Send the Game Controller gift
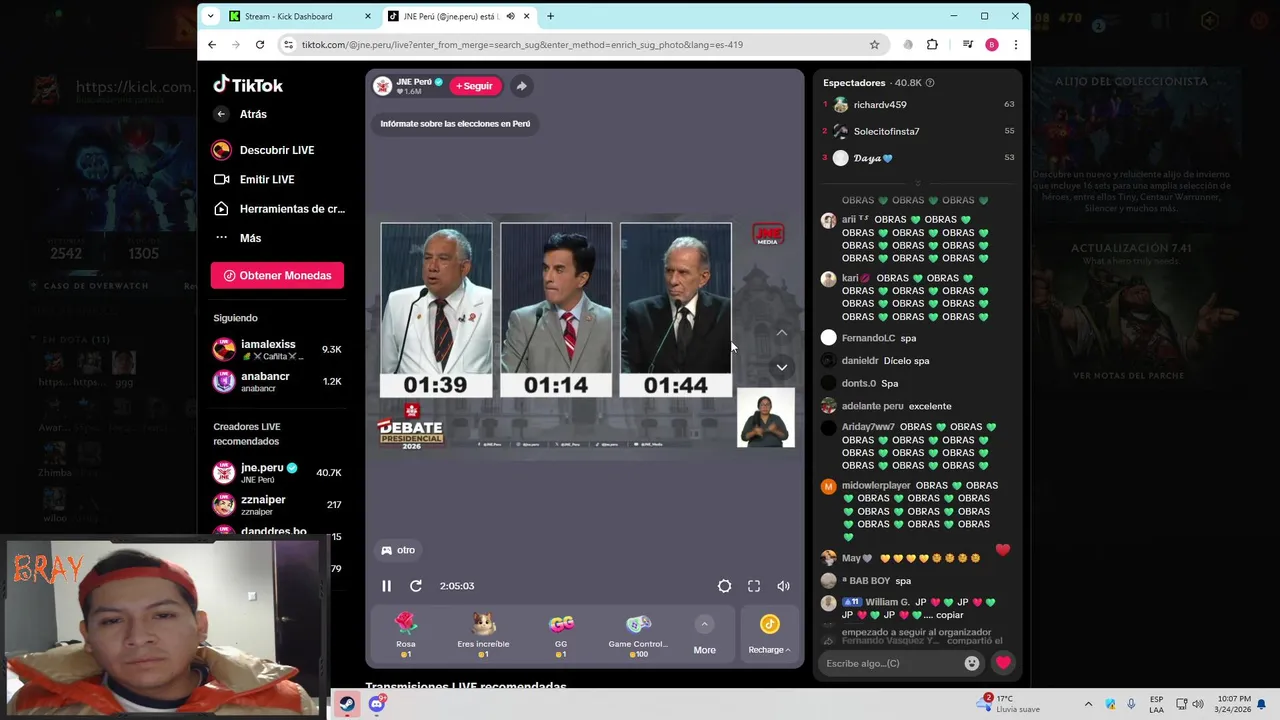This screenshot has height=720, width=1280. [638, 634]
